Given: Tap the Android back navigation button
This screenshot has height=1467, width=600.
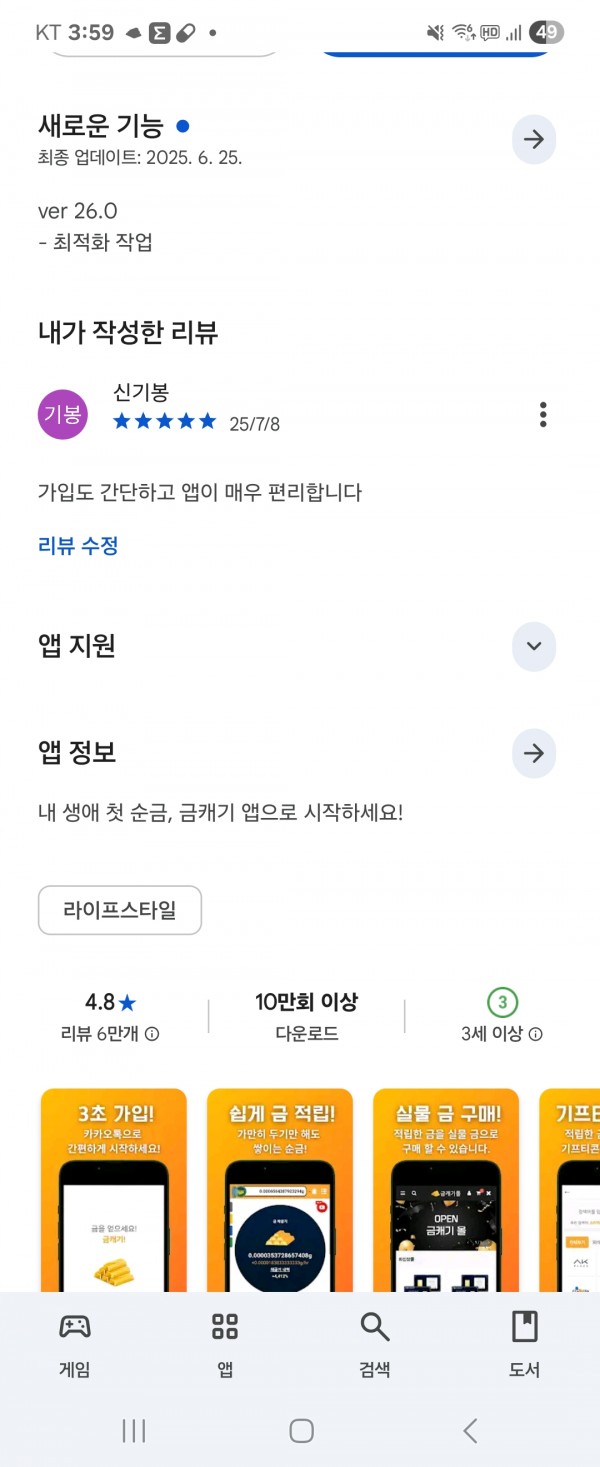Looking at the screenshot, I should (470, 1431).
